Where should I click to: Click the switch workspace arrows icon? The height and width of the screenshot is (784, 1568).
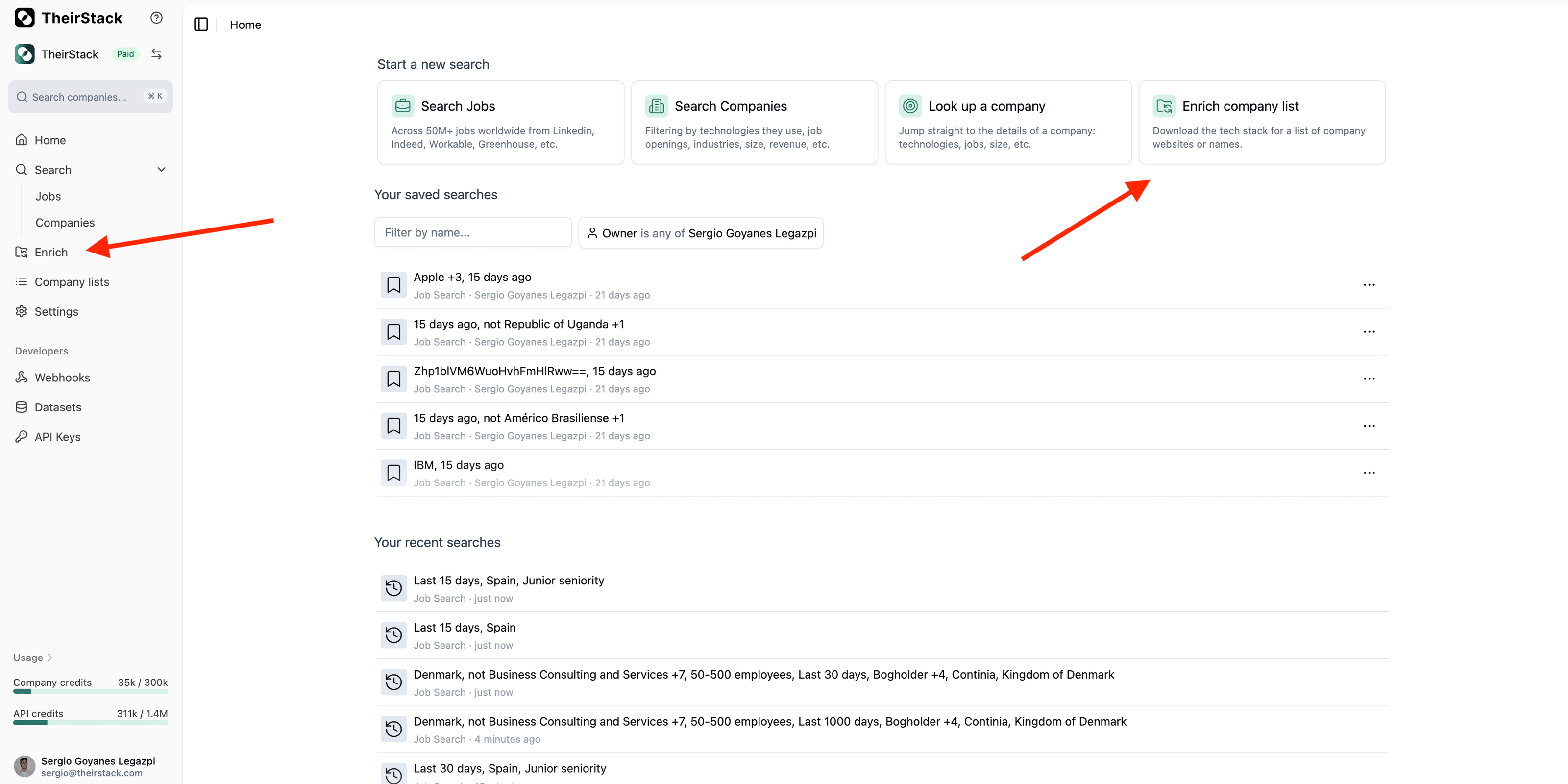[156, 53]
